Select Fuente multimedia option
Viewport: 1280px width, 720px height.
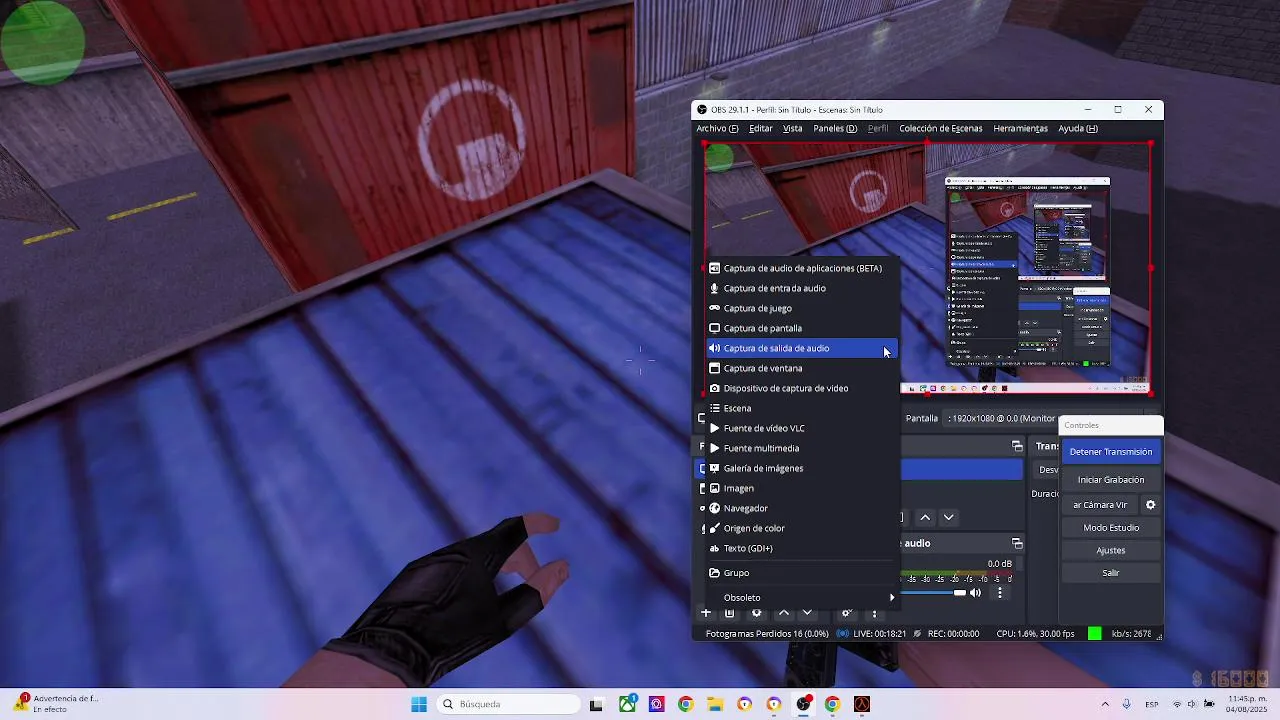point(801,448)
